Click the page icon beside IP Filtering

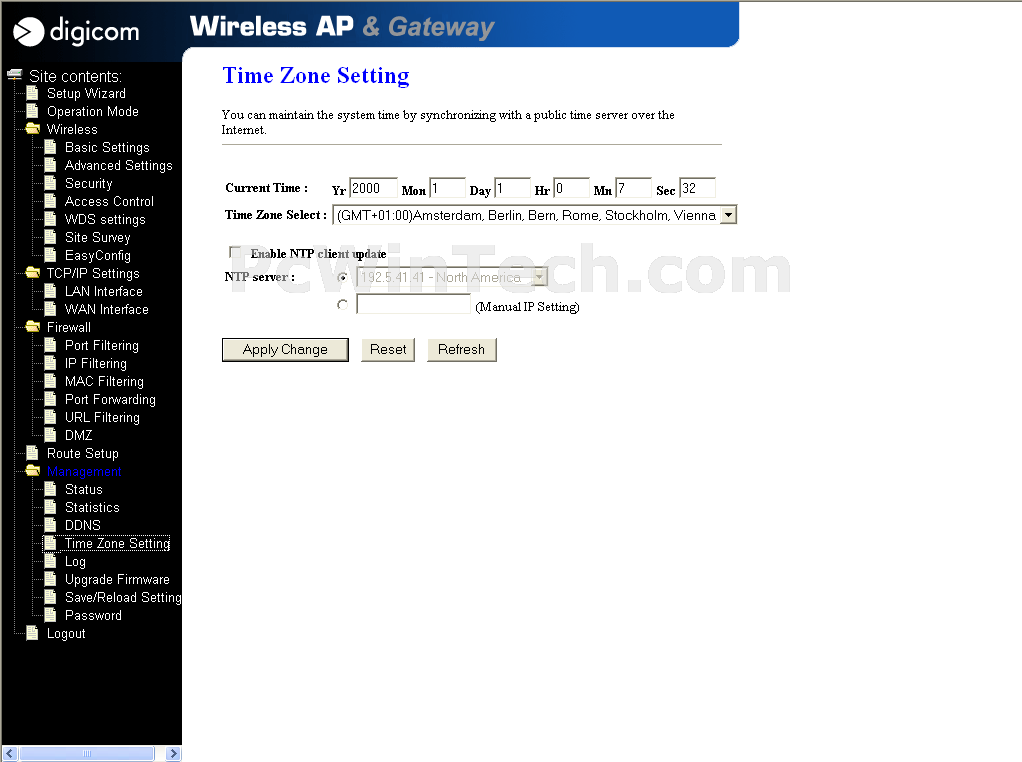click(x=50, y=363)
